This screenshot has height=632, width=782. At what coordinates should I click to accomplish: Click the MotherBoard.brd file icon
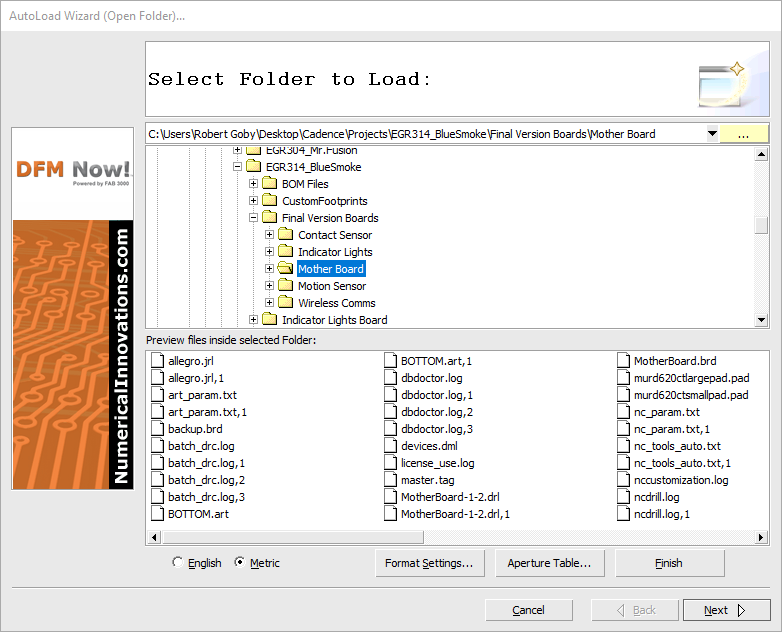(623, 360)
